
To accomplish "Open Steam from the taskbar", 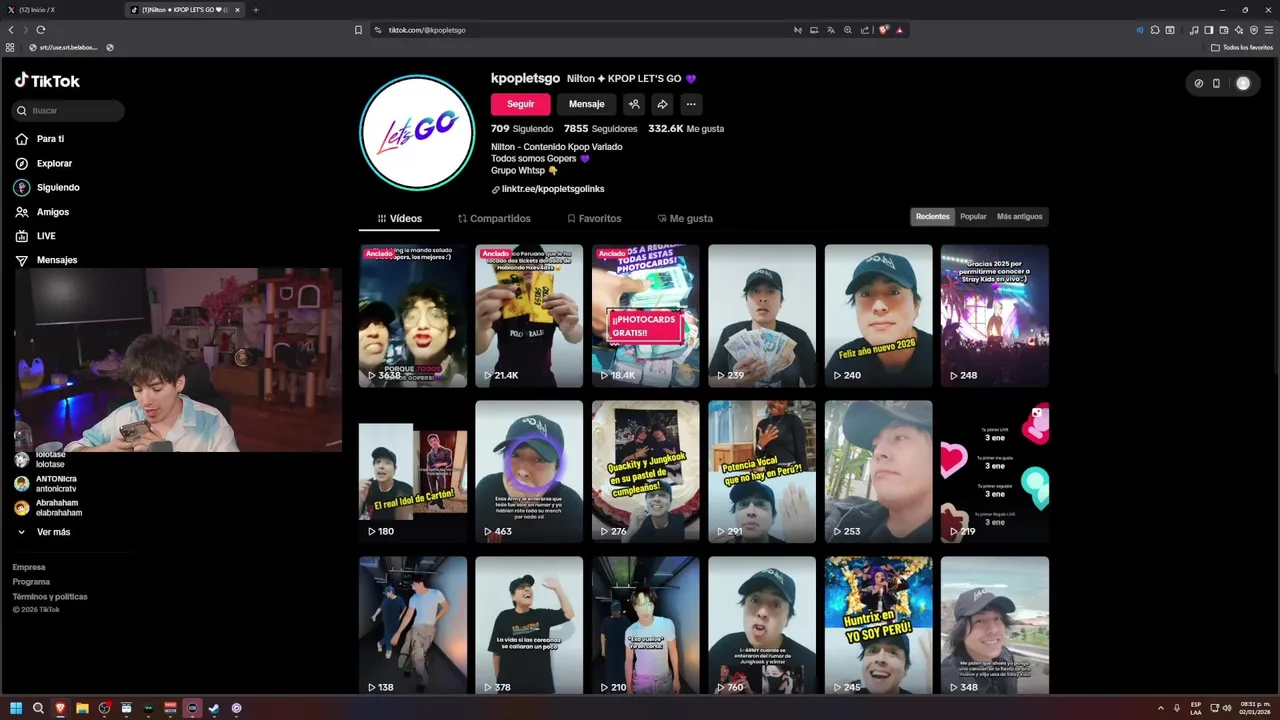I will pos(214,708).
